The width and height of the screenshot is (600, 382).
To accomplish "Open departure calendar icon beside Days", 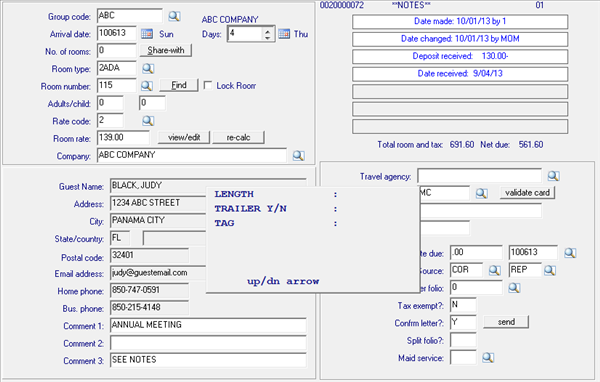I will tap(284, 34).
